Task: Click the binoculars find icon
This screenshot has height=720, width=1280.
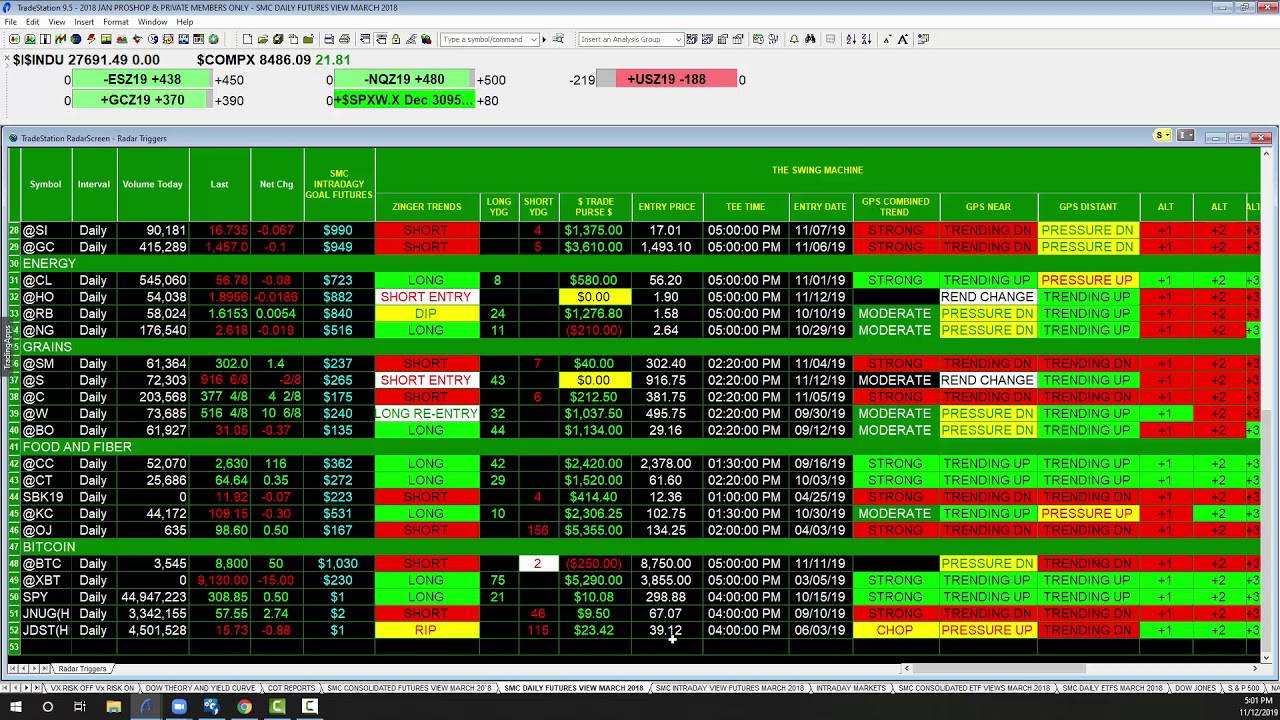Action: [810, 39]
